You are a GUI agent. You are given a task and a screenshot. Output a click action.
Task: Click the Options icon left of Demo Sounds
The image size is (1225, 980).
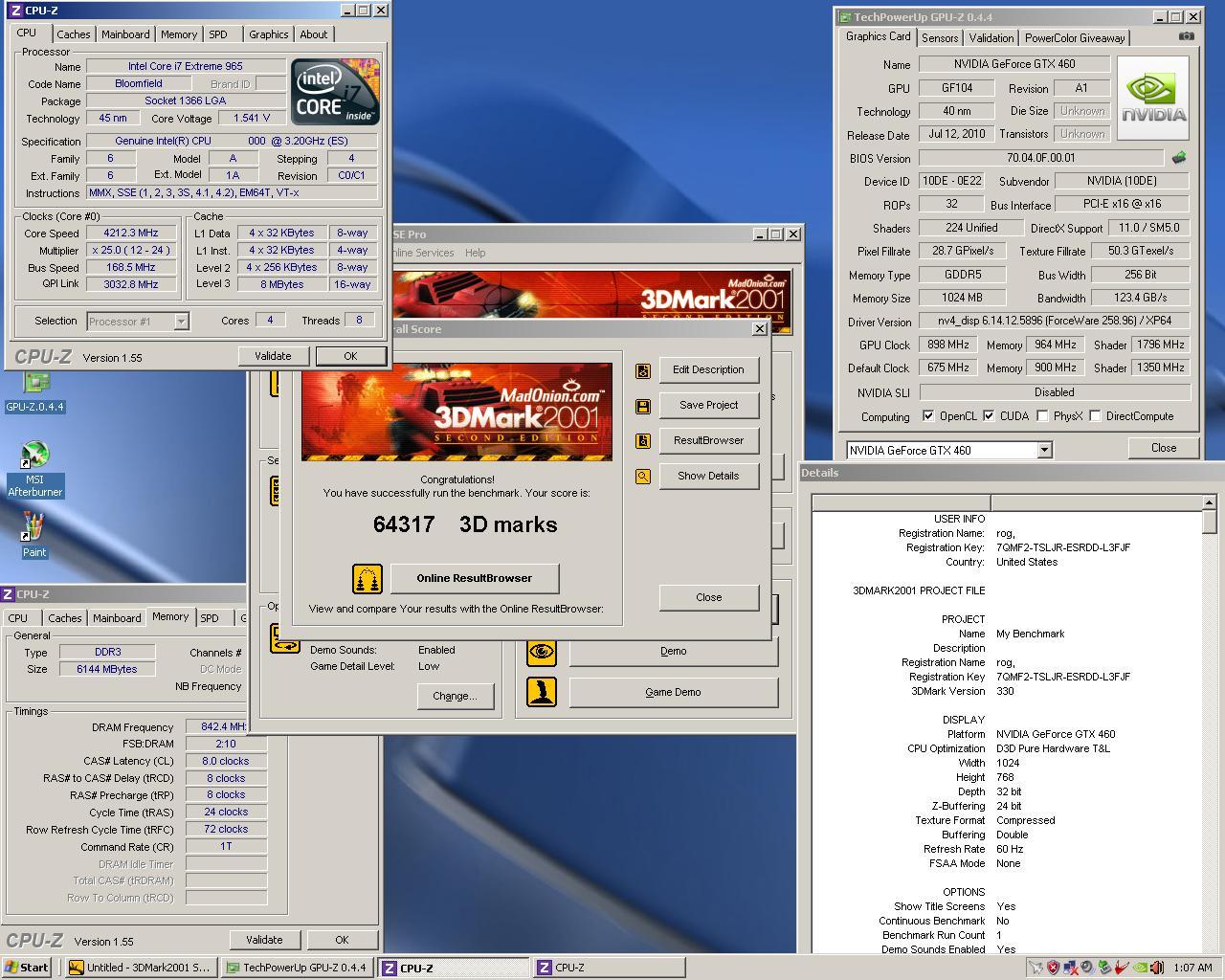285,638
